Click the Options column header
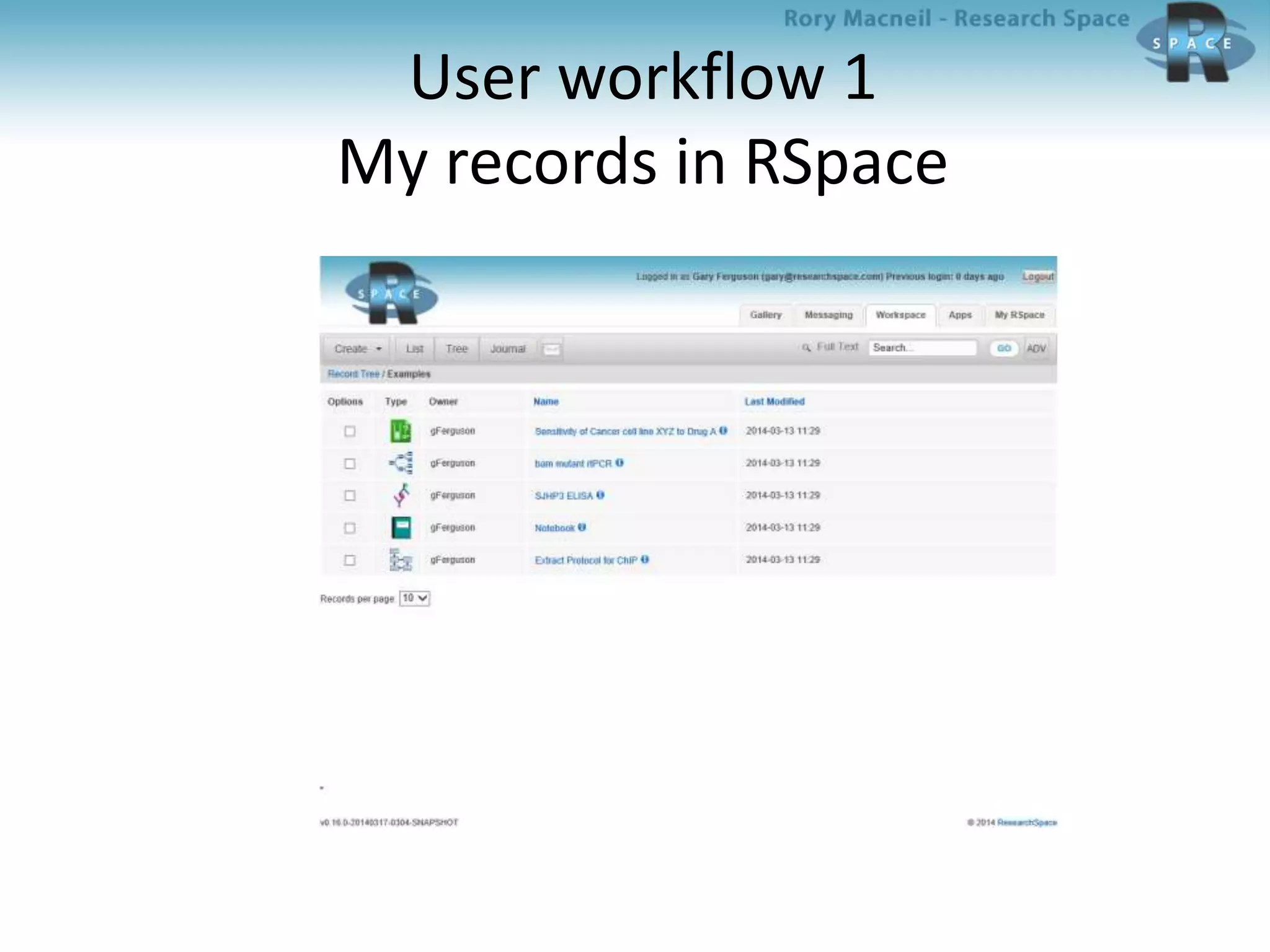Screen dimensions: 1270x952 (x=345, y=402)
